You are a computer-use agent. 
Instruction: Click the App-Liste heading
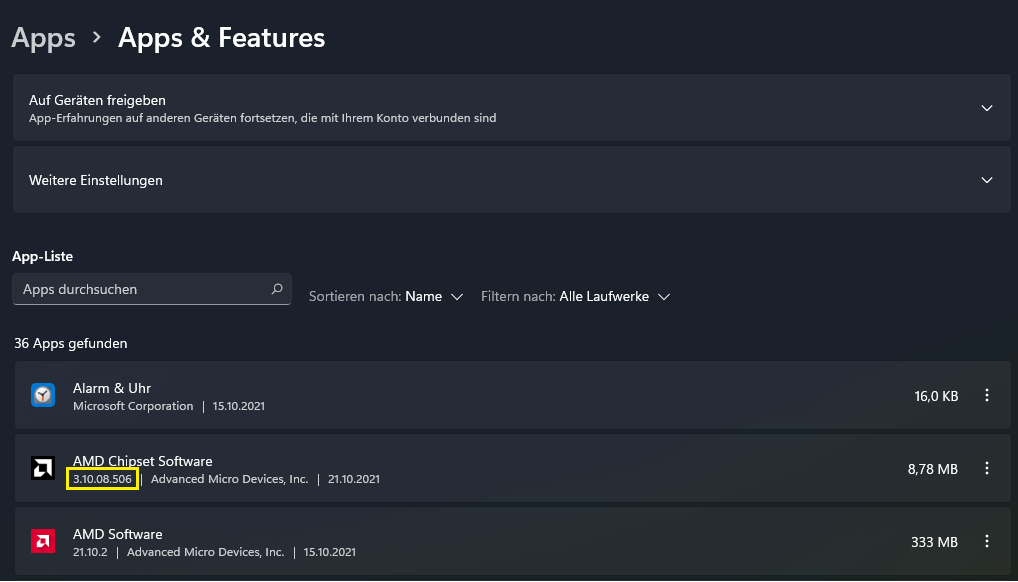(x=42, y=256)
